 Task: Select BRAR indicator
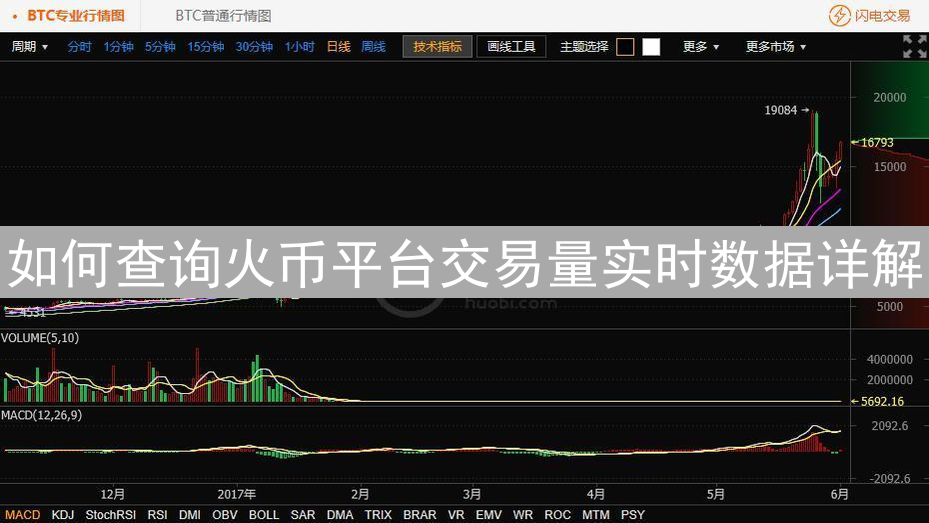[419, 515]
